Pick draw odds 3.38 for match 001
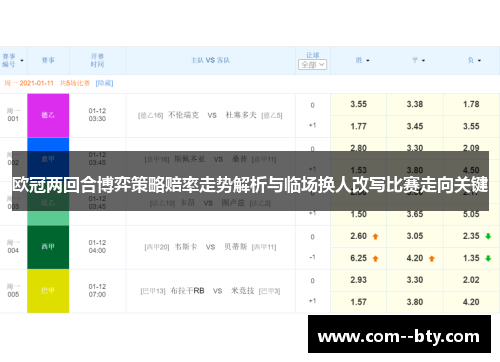The height and width of the screenshot is (362, 500). (x=415, y=104)
